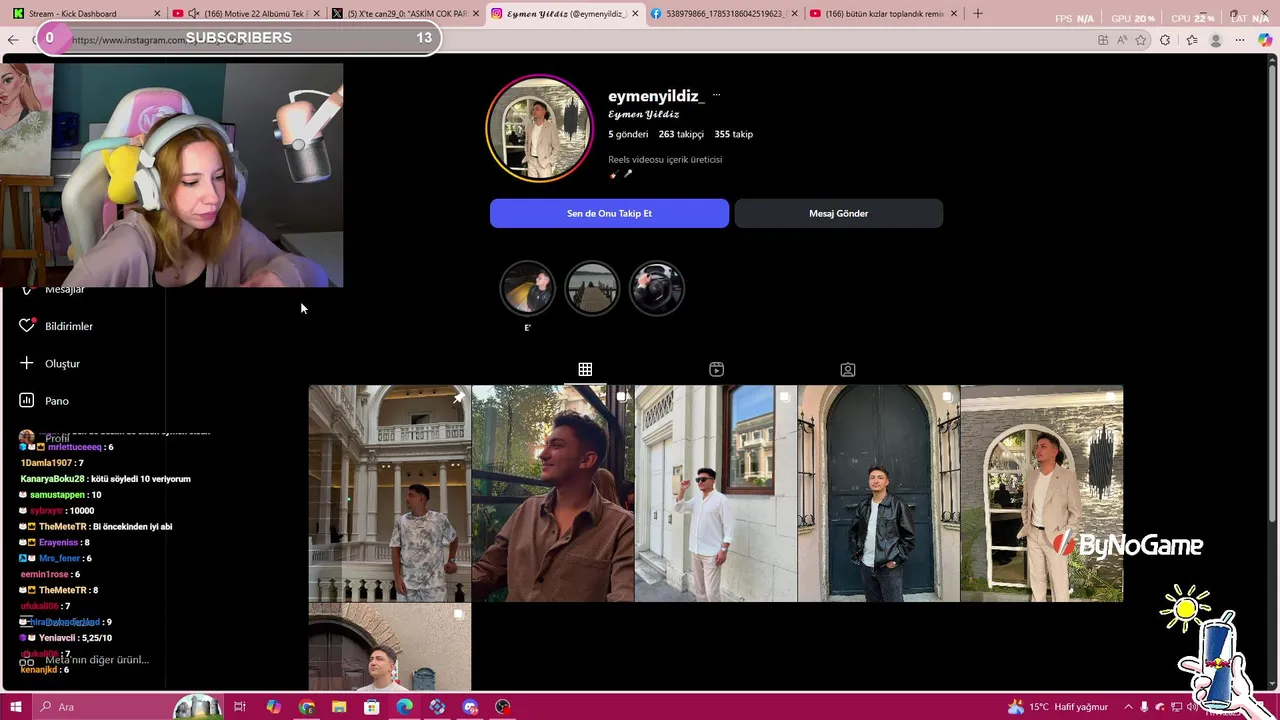Open Chrome from the taskbar
Image resolution: width=1280 pixels, height=720 pixels.
(306, 707)
